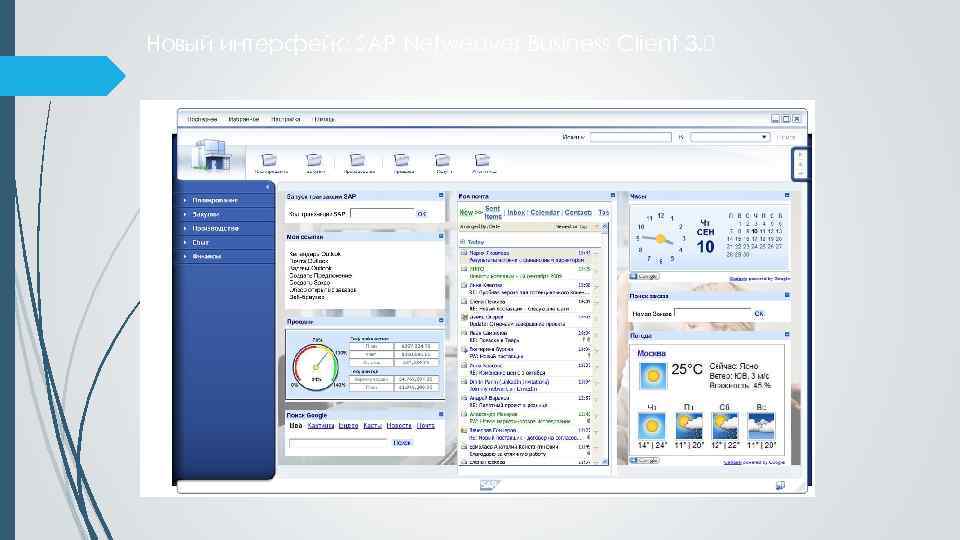Image resolution: width=960 pixels, height=540 pixels.
Task: Open the Today group icon in mail
Action: pos(463,242)
